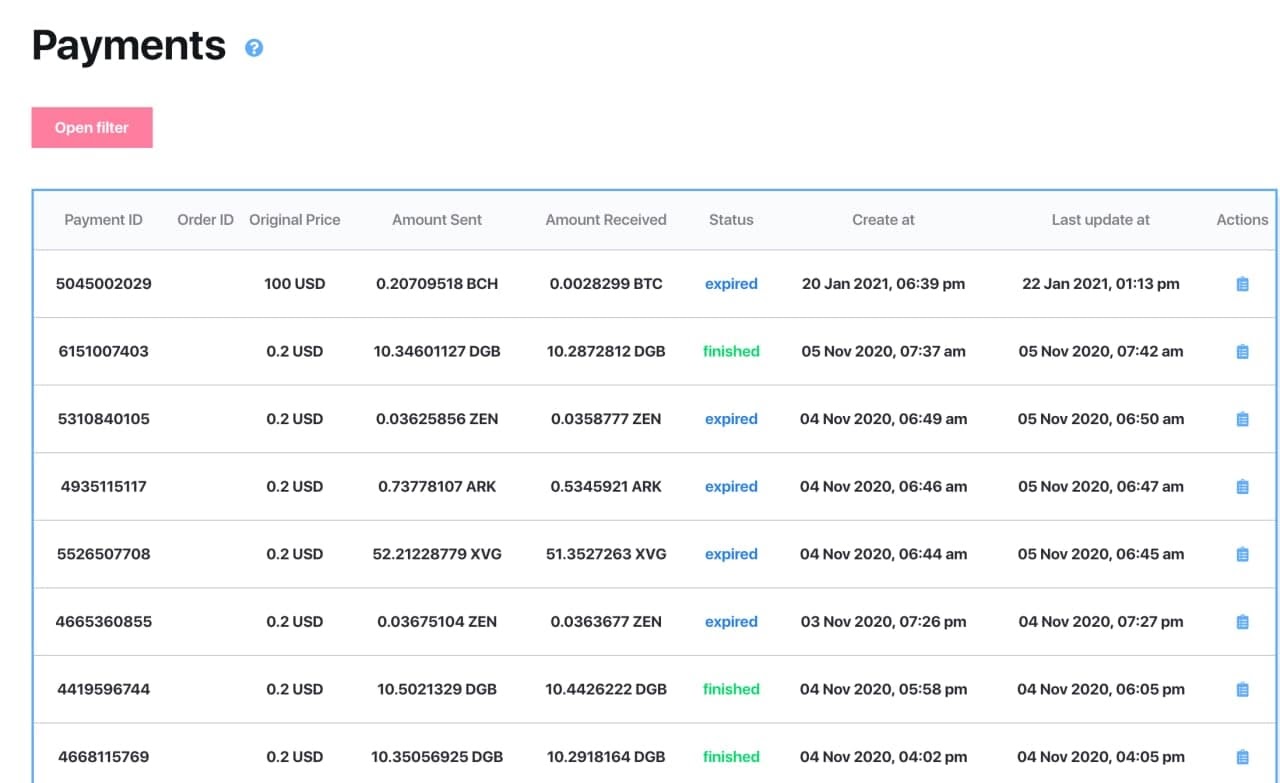Image resolution: width=1280 pixels, height=783 pixels.
Task: Open clipboard action for payment 6151007403
Action: click(x=1242, y=352)
